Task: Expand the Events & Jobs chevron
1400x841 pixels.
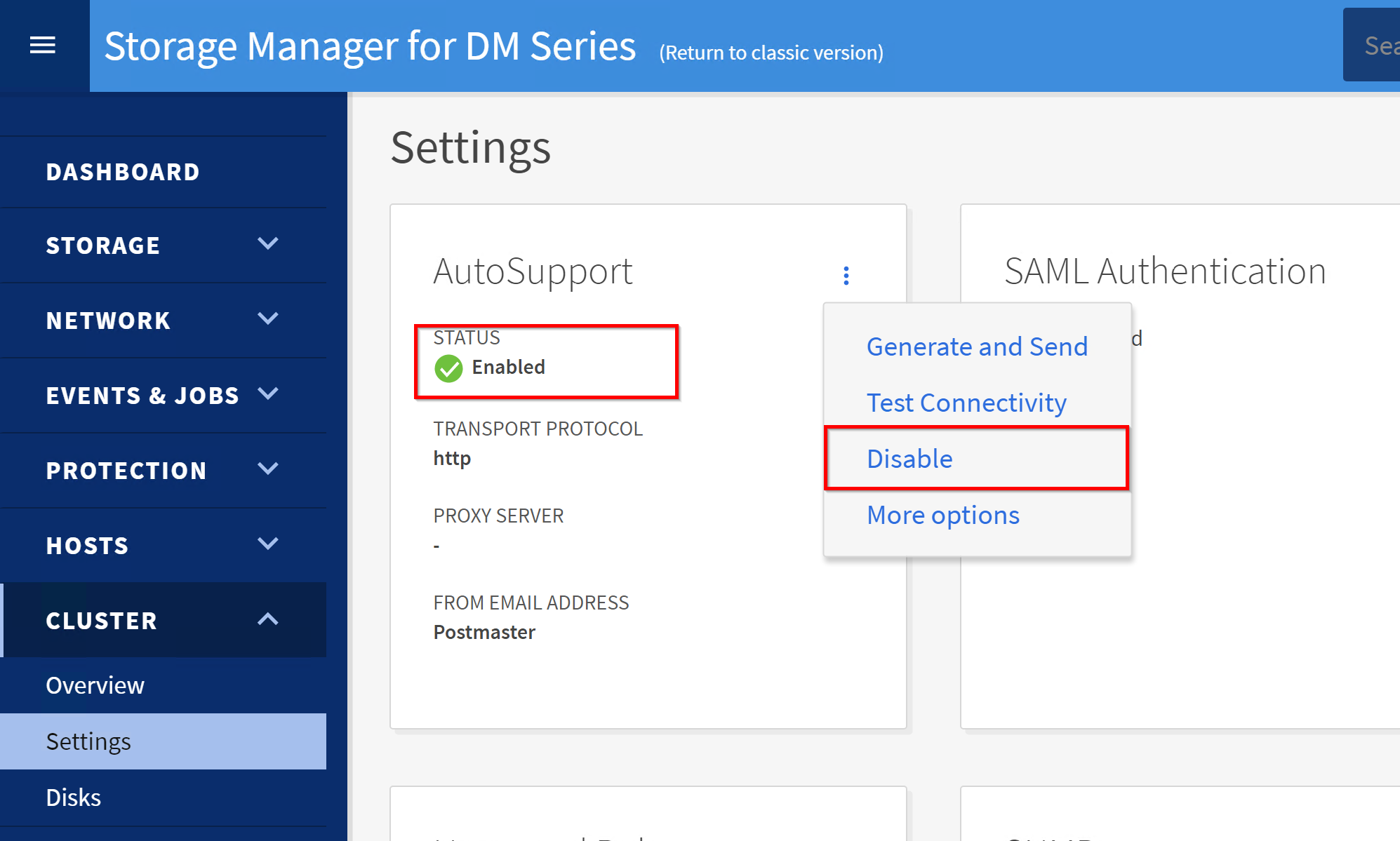Action: click(268, 394)
